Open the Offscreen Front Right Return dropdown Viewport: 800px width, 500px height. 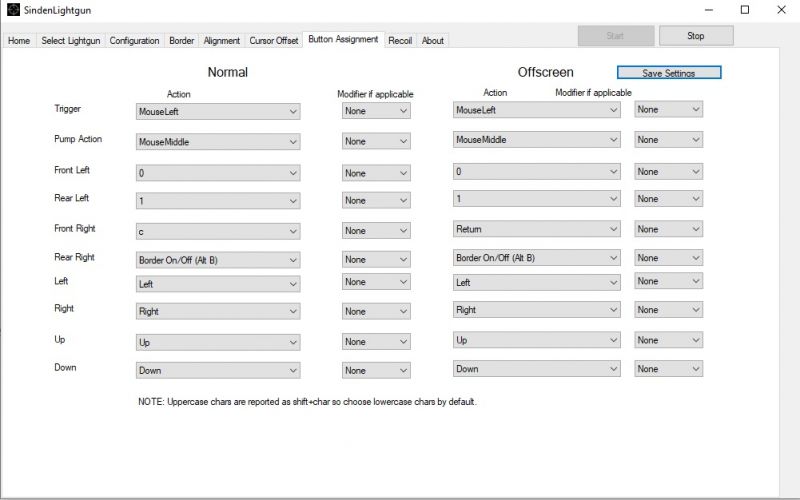pyautogui.click(x=536, y=229)
